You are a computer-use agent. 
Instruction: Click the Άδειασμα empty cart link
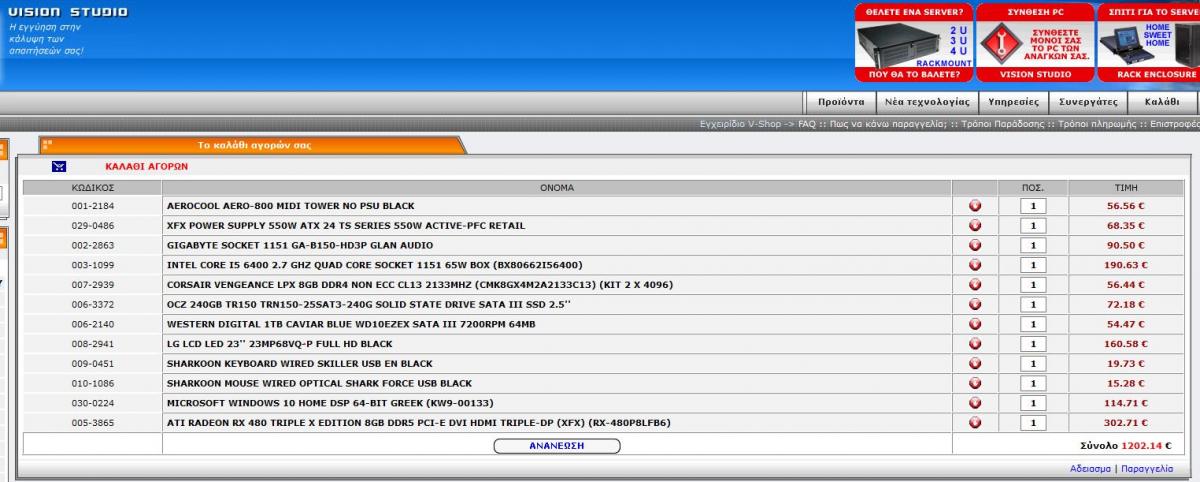tap(1090, 468)
